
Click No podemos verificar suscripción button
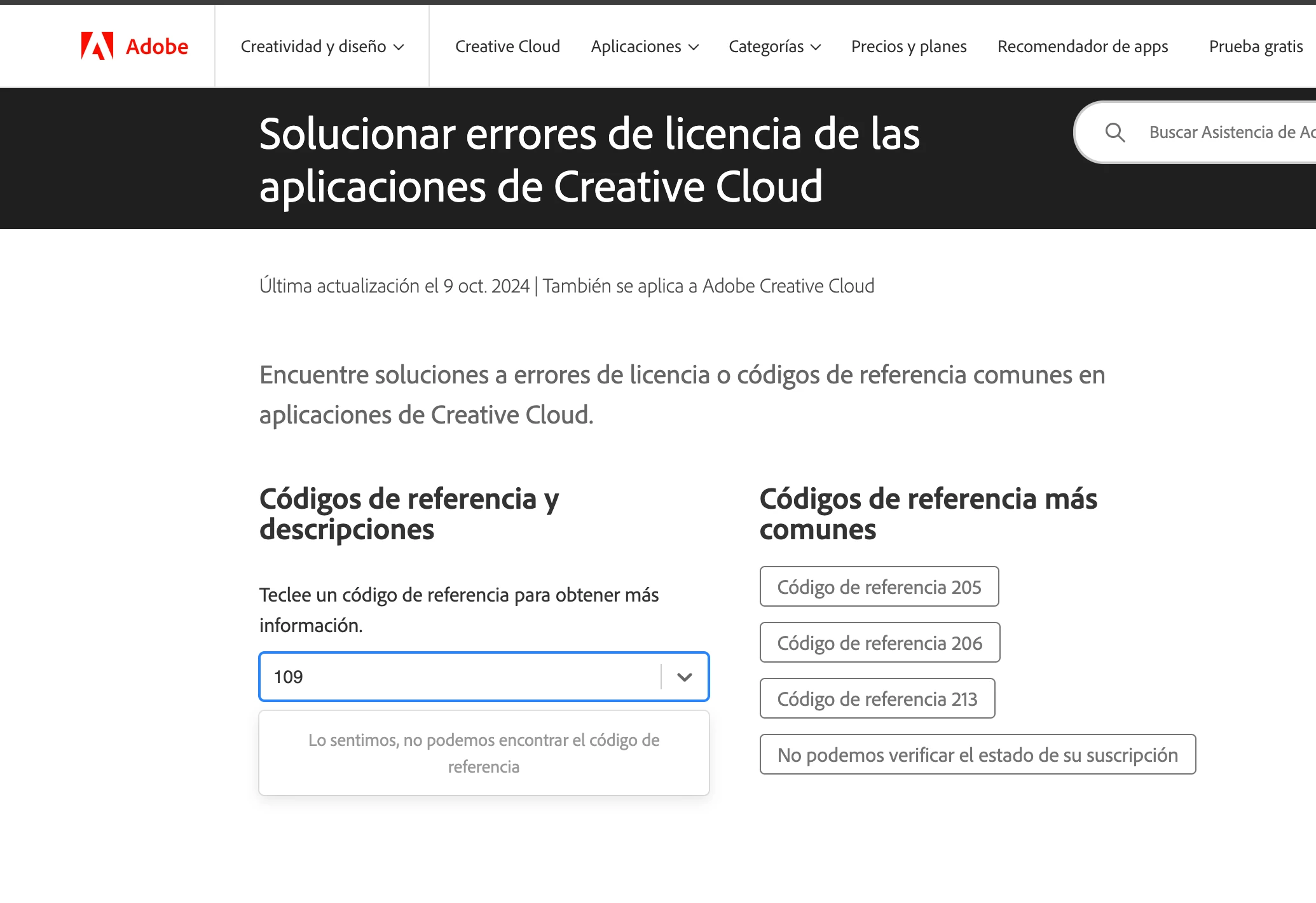click(977, 754)
